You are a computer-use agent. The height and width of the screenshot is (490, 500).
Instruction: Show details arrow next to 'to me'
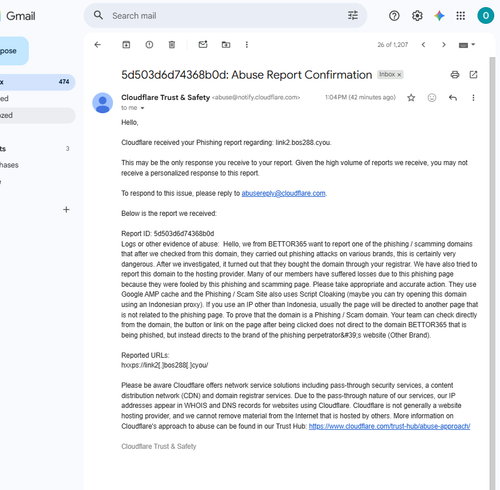click(142, 108)
